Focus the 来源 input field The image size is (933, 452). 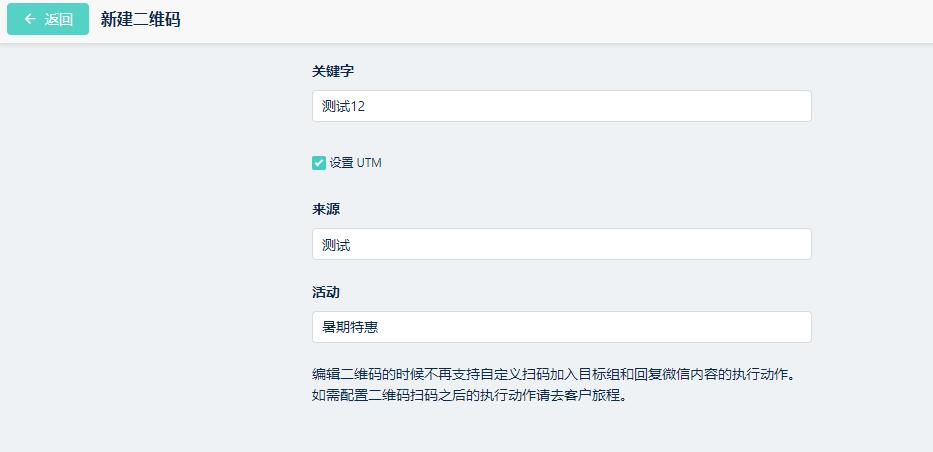pos(561,244)
